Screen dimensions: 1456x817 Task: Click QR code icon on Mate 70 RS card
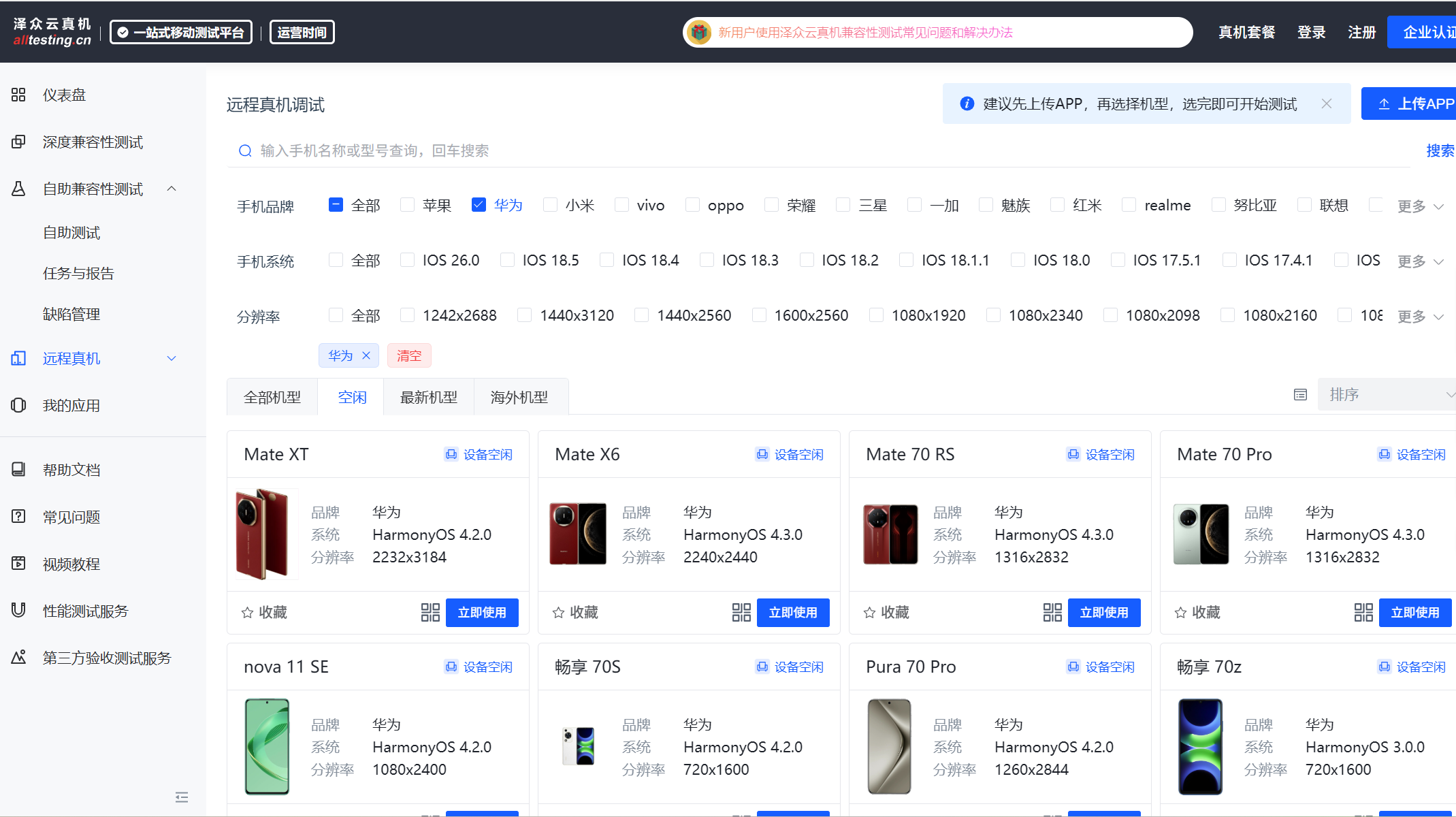click(x=1052, y=612)
